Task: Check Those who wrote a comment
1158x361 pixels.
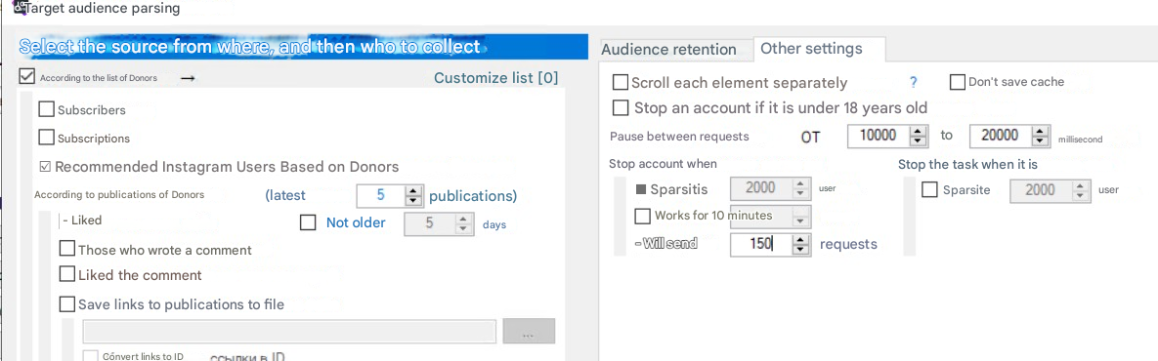Action: (x=67, y=250)
